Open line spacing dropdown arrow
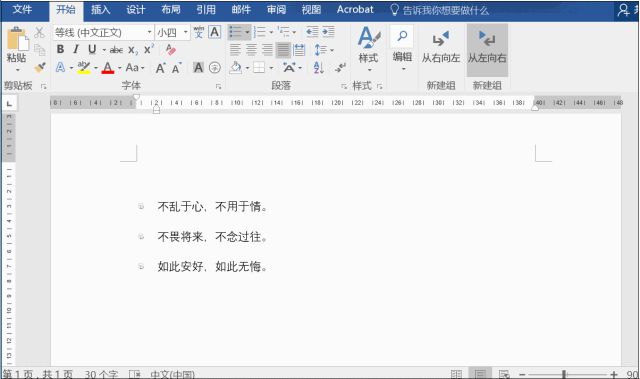The image size is (640, 379). (332, 50)
